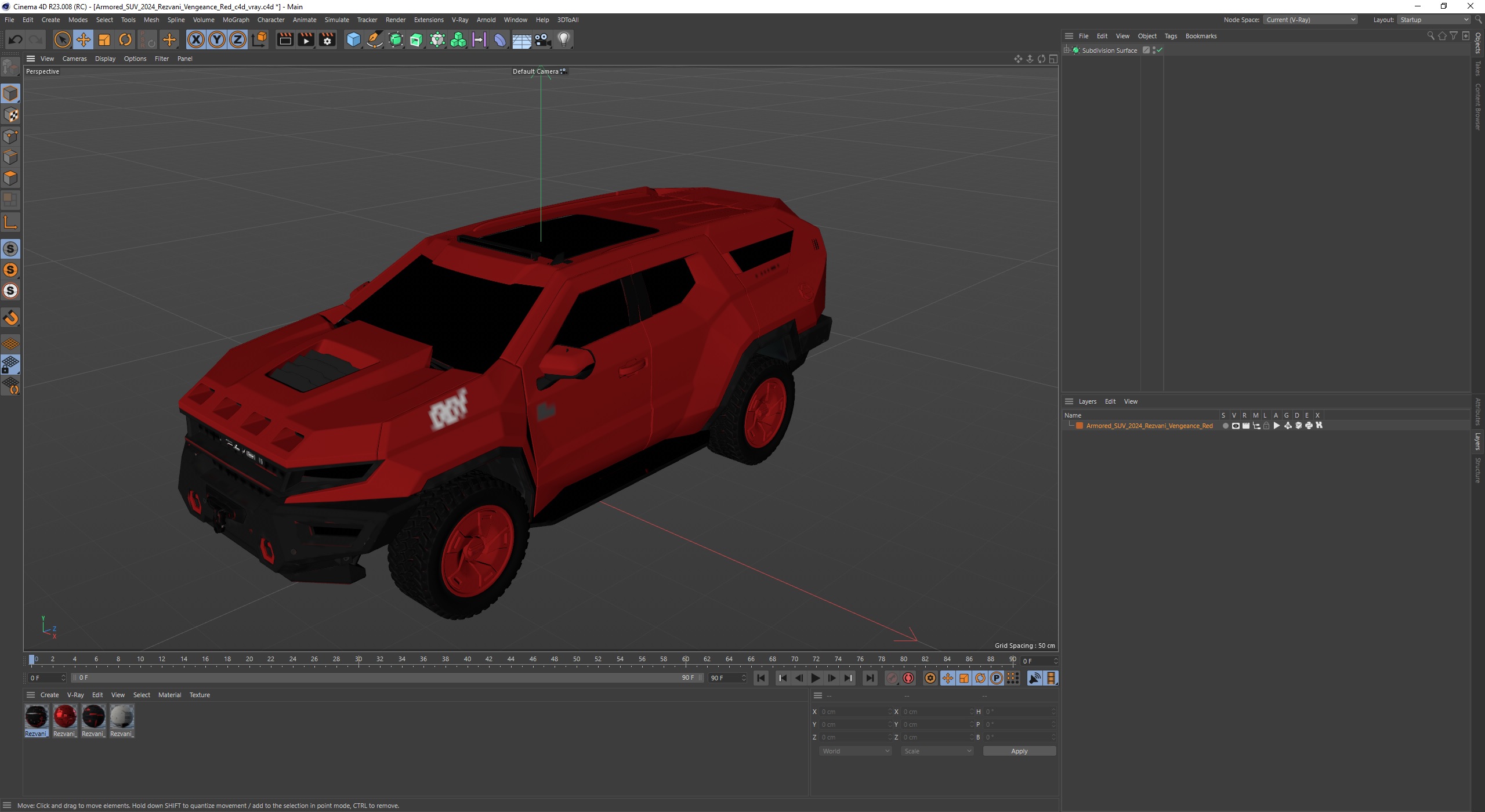Open Scale mode dropdown
Screen dimensions: 1485x812
(937, 751)
